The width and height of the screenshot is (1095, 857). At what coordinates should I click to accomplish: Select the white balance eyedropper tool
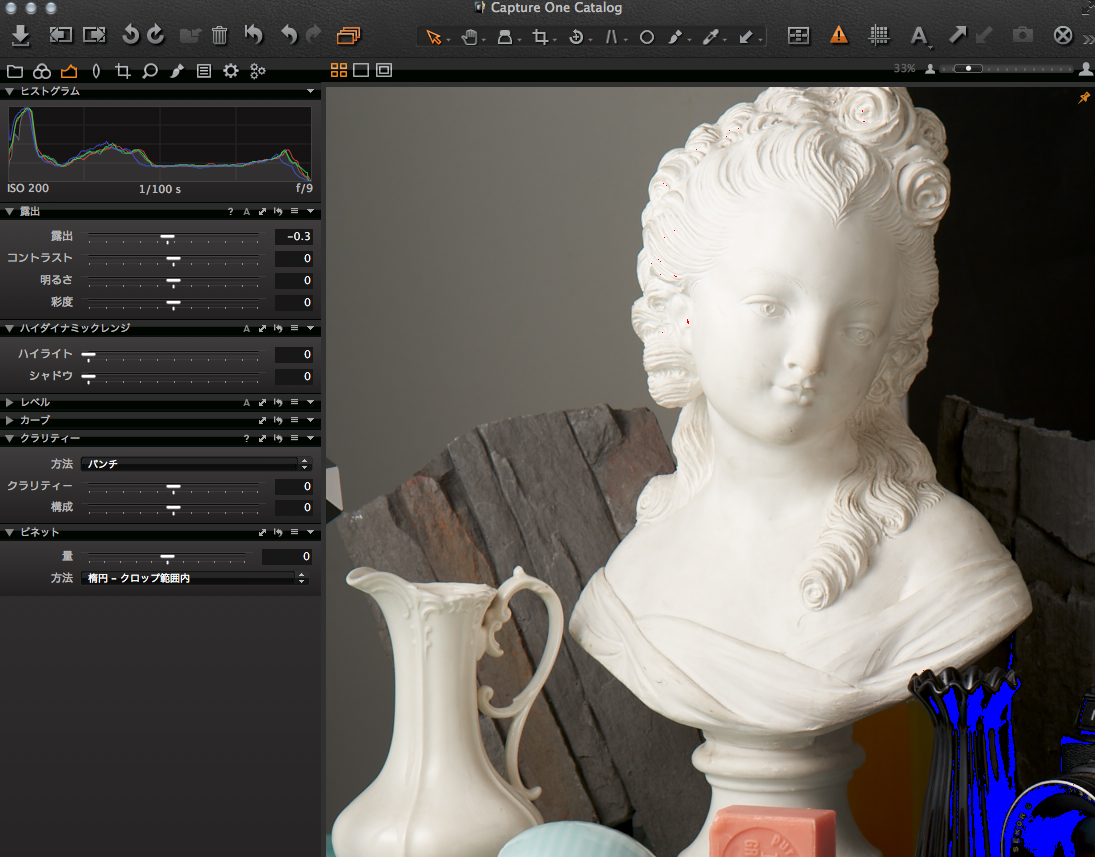point(709,37)
